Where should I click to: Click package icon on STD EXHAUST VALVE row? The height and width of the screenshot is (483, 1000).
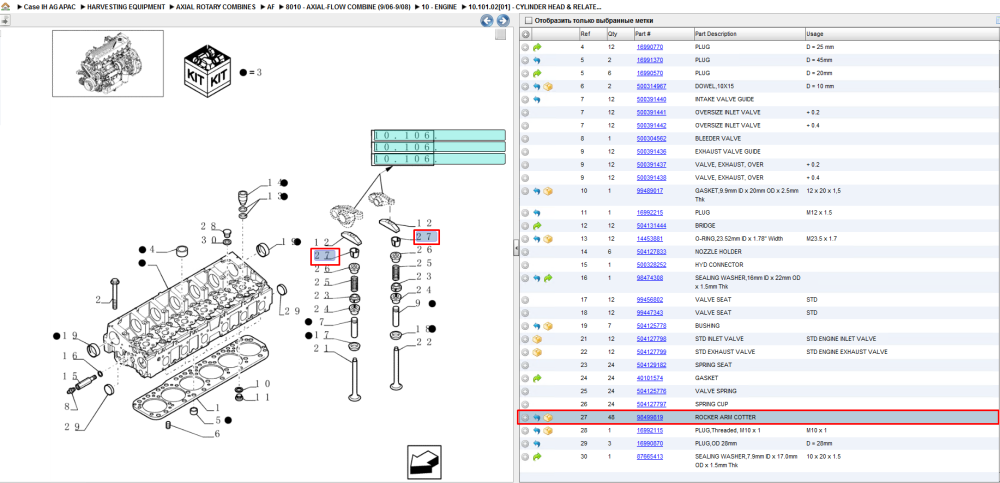pos(537,352)
